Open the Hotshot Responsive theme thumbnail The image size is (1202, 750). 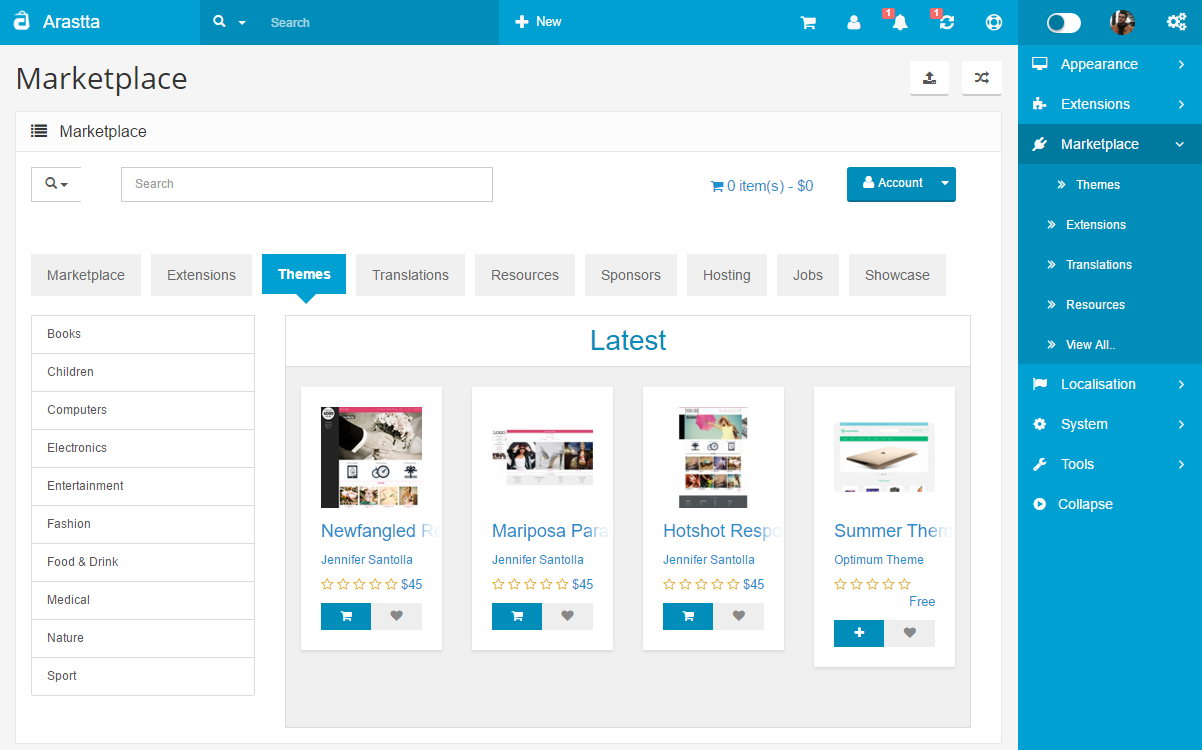pyautogui.click(x=713, y=457)
